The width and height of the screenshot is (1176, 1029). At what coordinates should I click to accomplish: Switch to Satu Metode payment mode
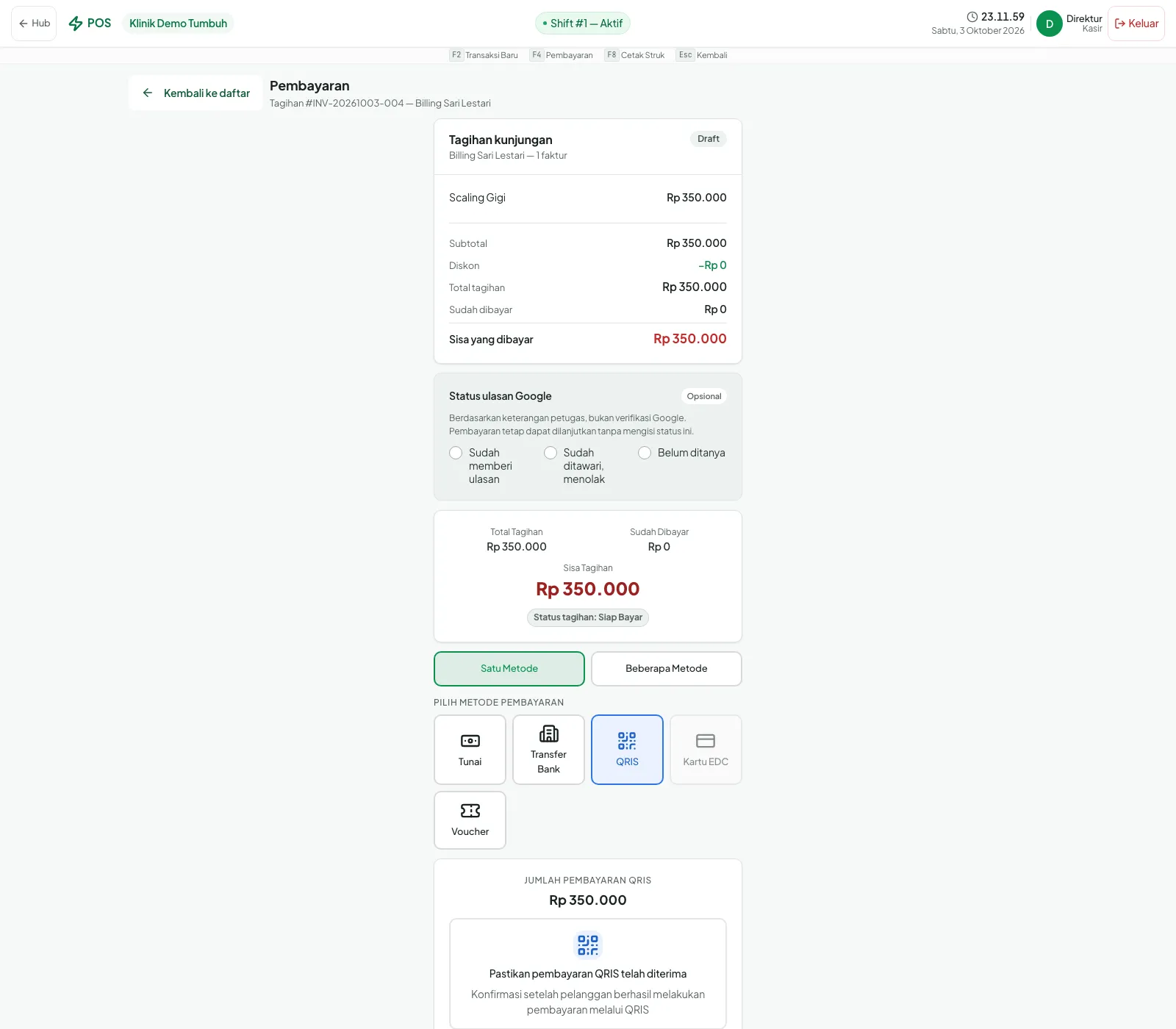[509, 669]
